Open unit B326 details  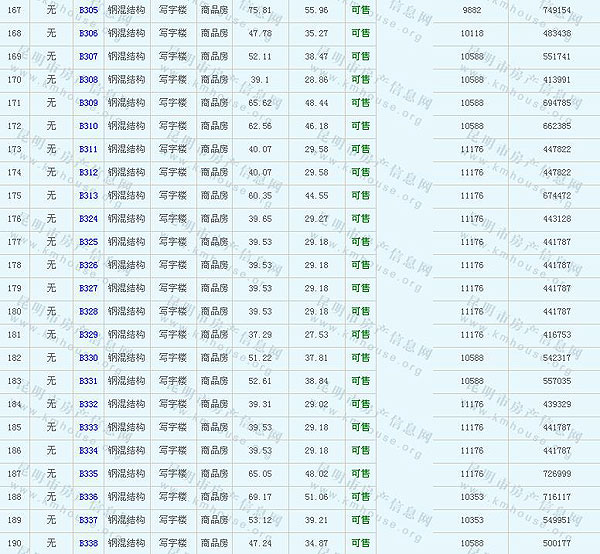tap(88, 265)
